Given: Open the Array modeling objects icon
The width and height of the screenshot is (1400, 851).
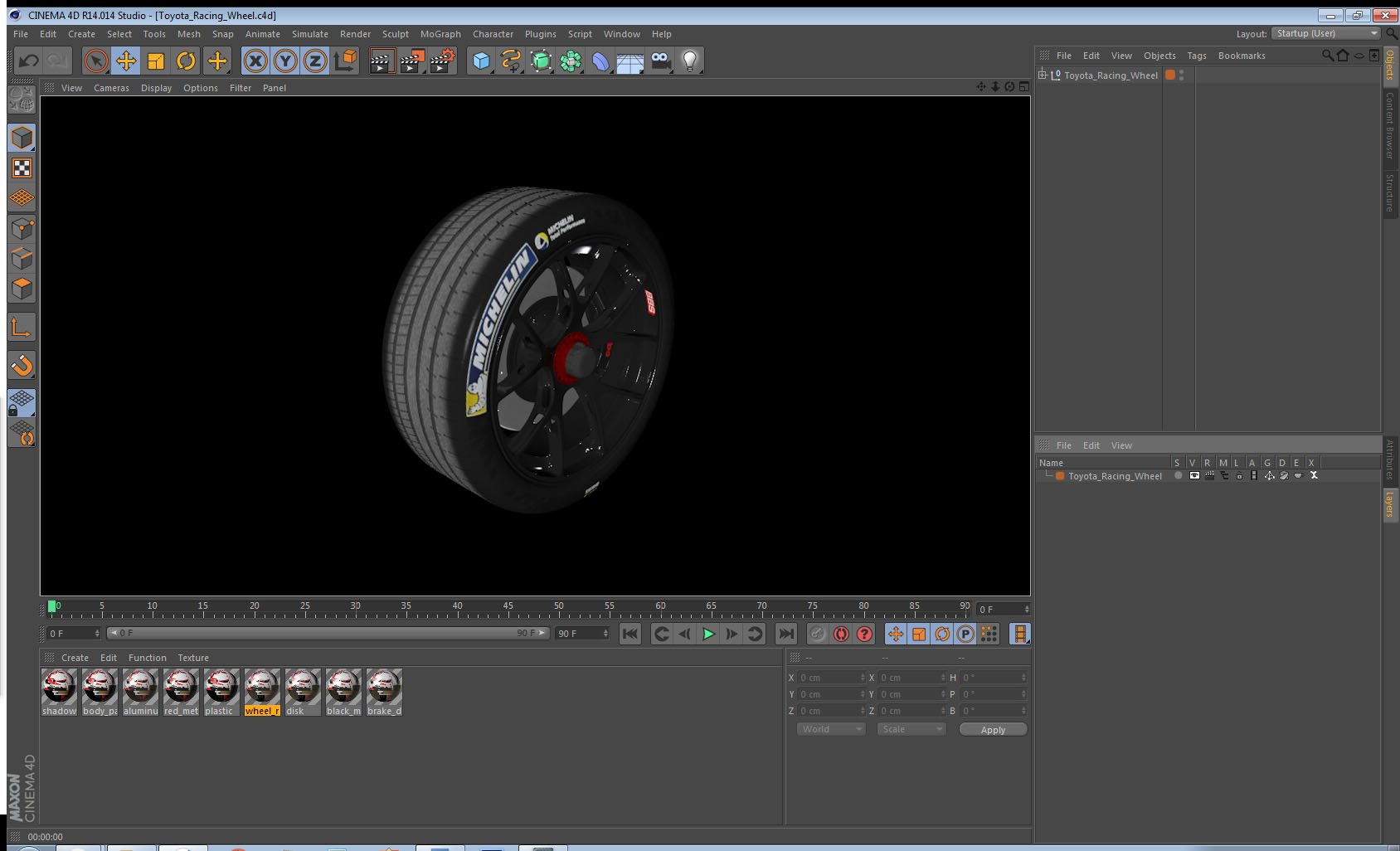Looking at the screenshot, I should pyautogui.click(x=571, y=61).
